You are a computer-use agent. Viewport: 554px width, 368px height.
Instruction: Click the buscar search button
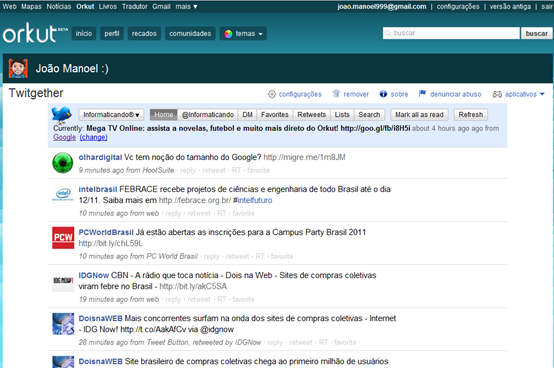(536, 33)
